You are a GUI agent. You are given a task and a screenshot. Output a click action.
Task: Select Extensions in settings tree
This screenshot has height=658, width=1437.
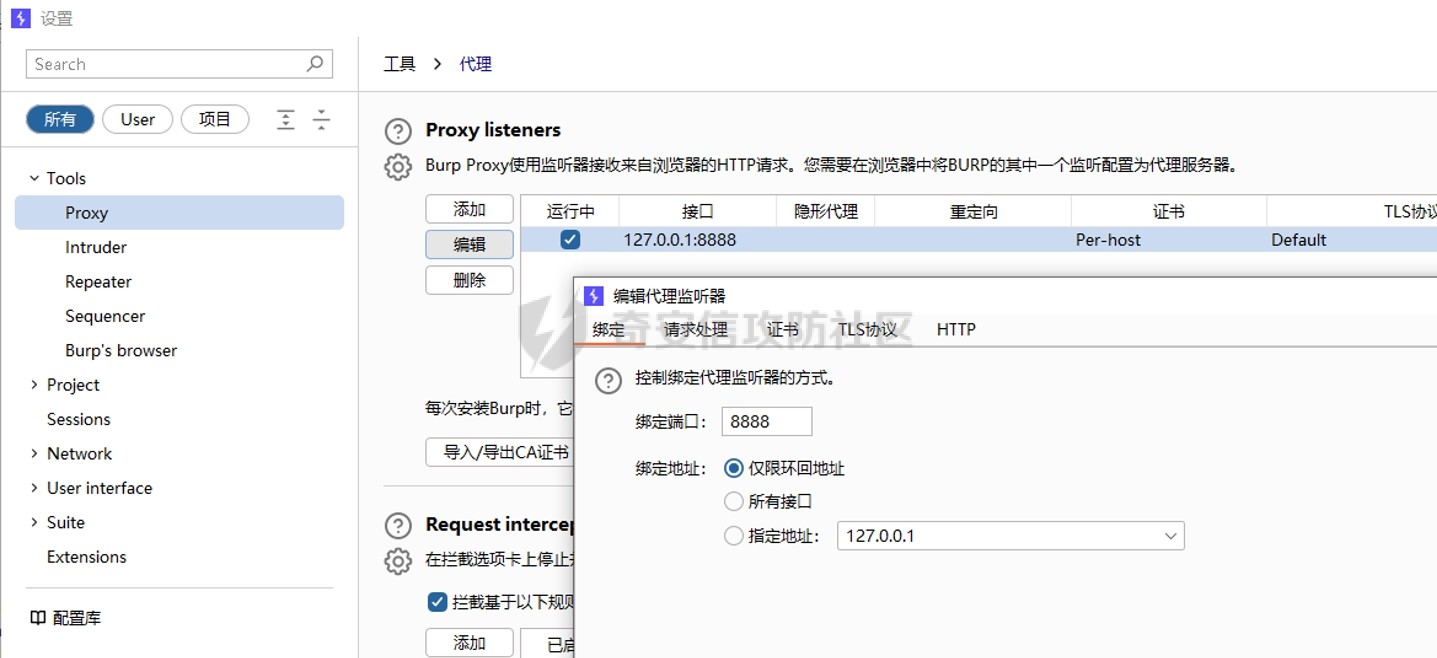click(87, 557)
